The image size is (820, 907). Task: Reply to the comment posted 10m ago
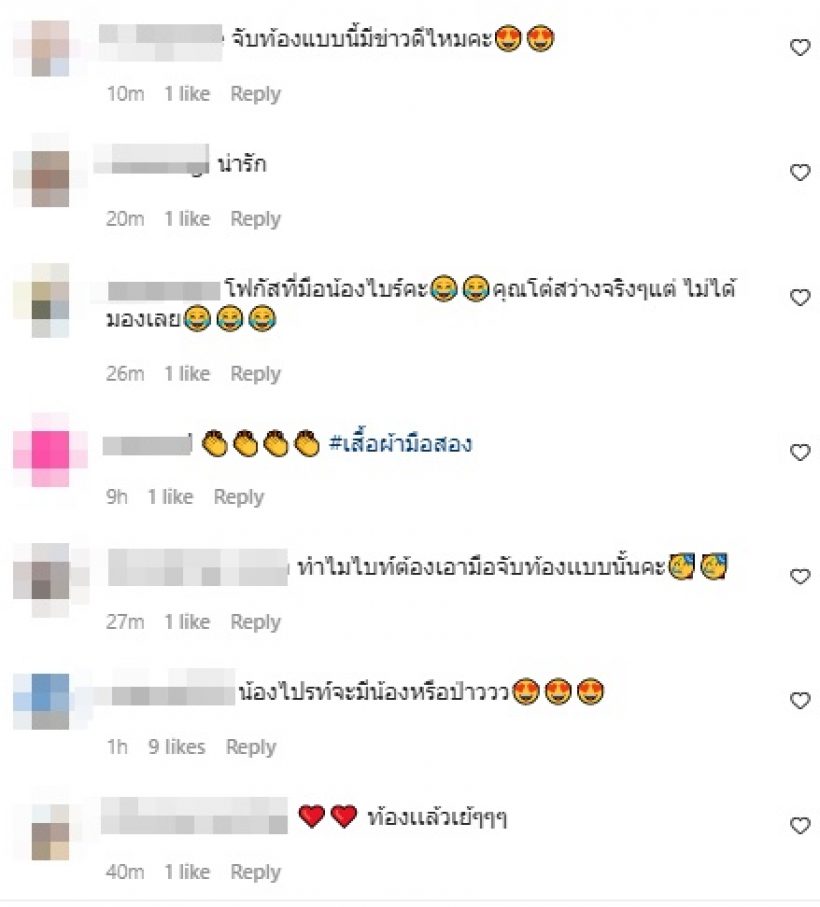255,94
